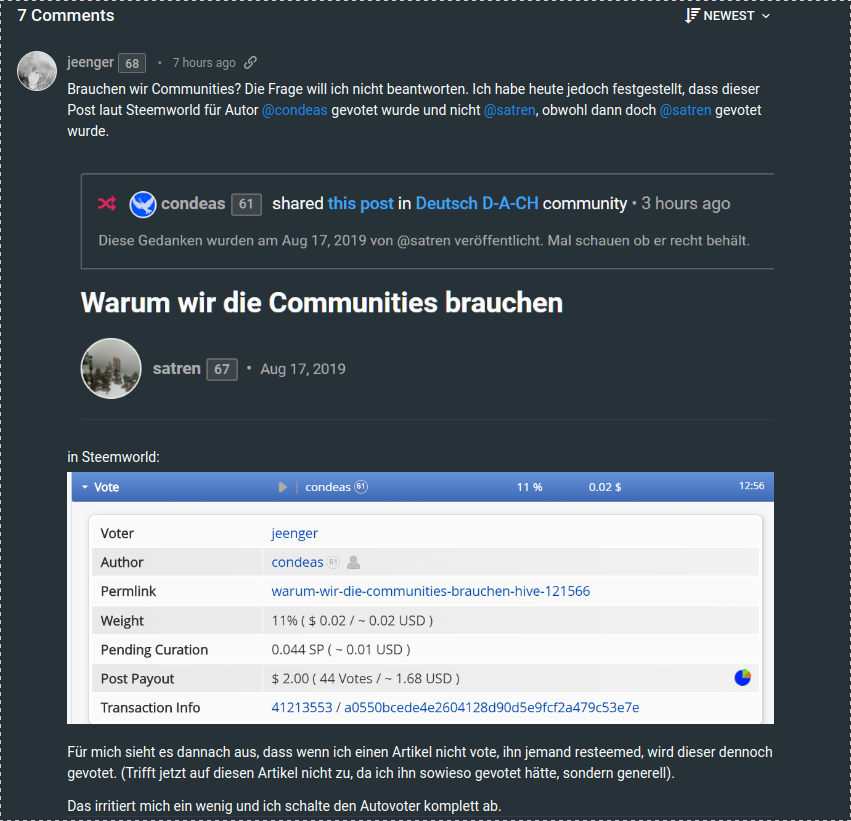851x821 pixels.
Task: Click jeenger's profile avatar
Action: coord(37,69)
